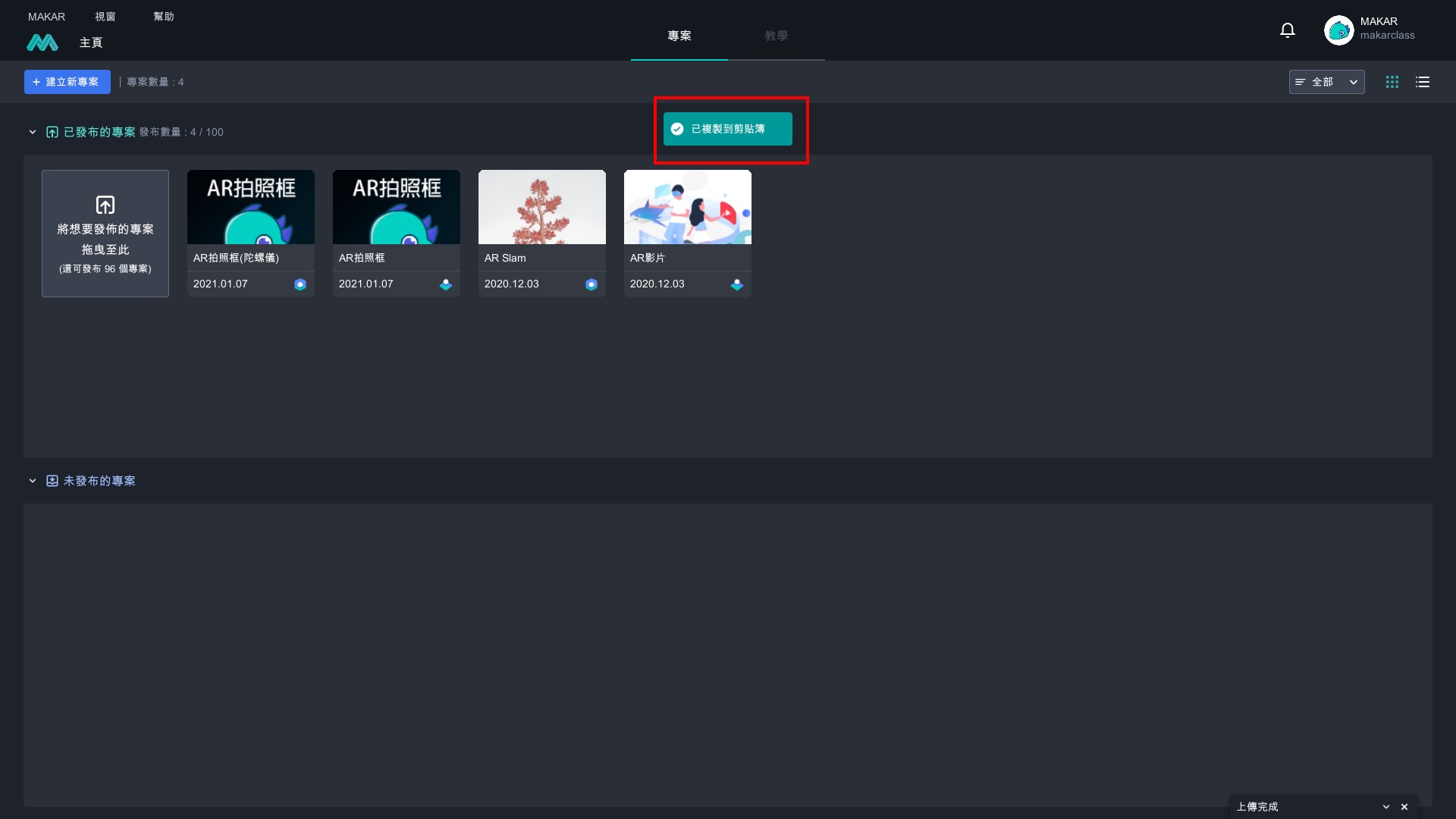1456x819 pixels.
Task: Click the publish drop zone box
Action: 105,234
